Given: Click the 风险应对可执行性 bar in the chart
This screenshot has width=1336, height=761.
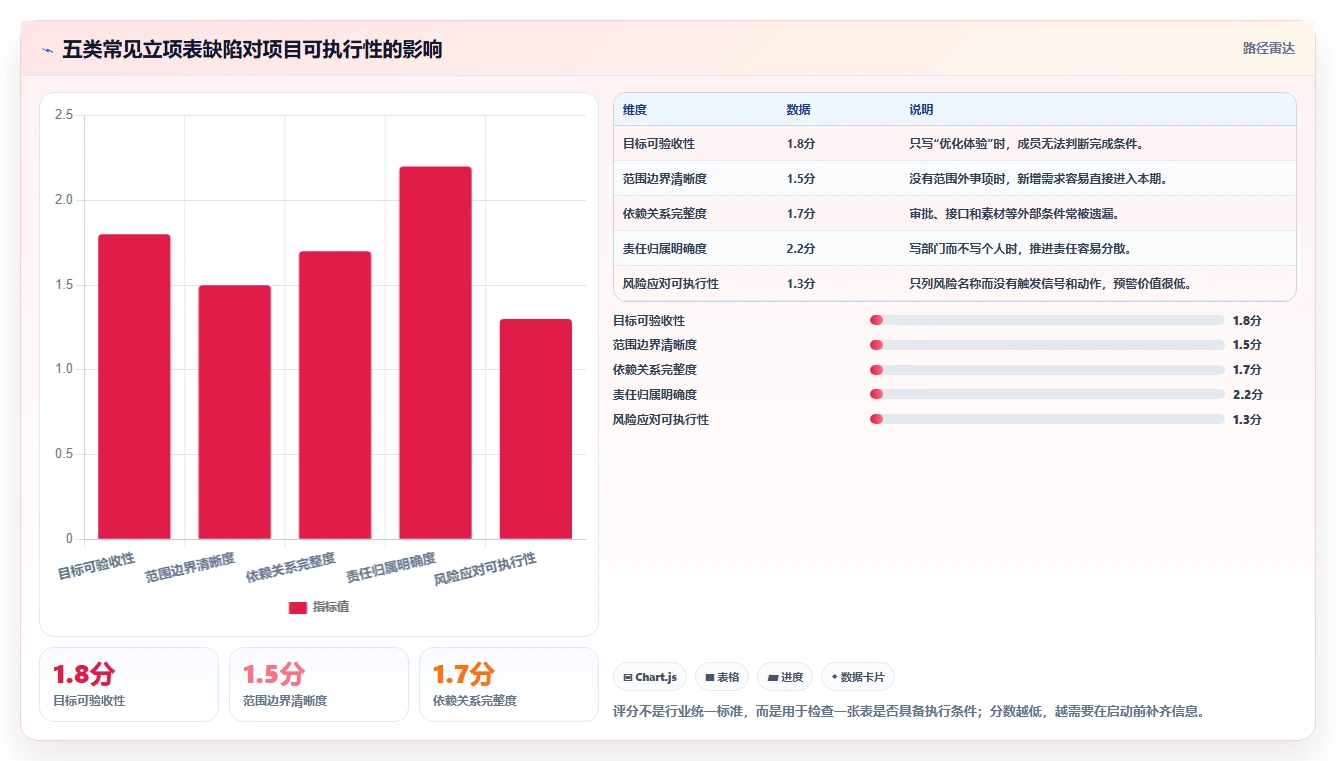Looking at the screenshot, I should (536, 429).
